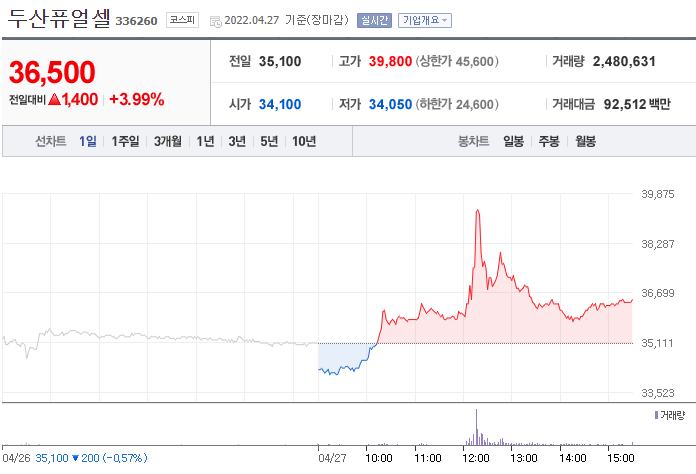Click the 12:00 time axis label

pyautogui.click(x=475, y=458)
